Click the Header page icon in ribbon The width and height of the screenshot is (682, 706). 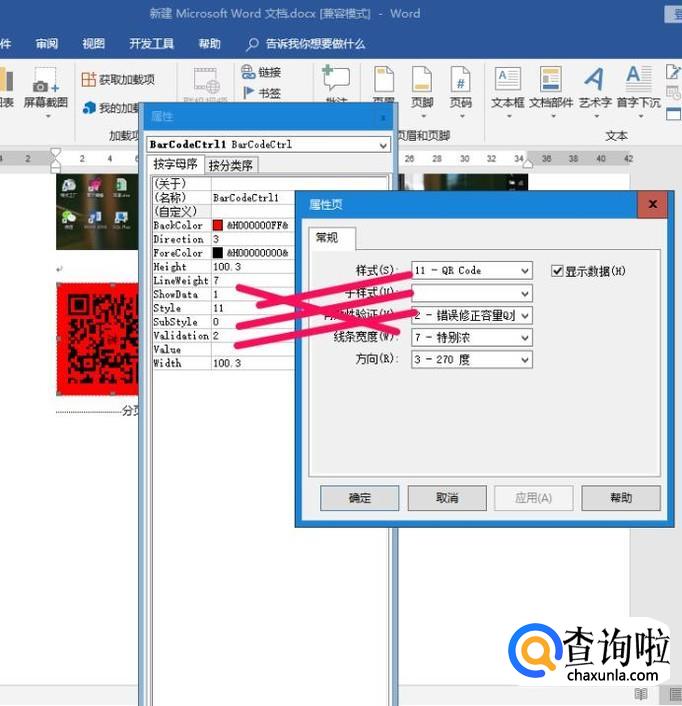click(x=384, y=80)
